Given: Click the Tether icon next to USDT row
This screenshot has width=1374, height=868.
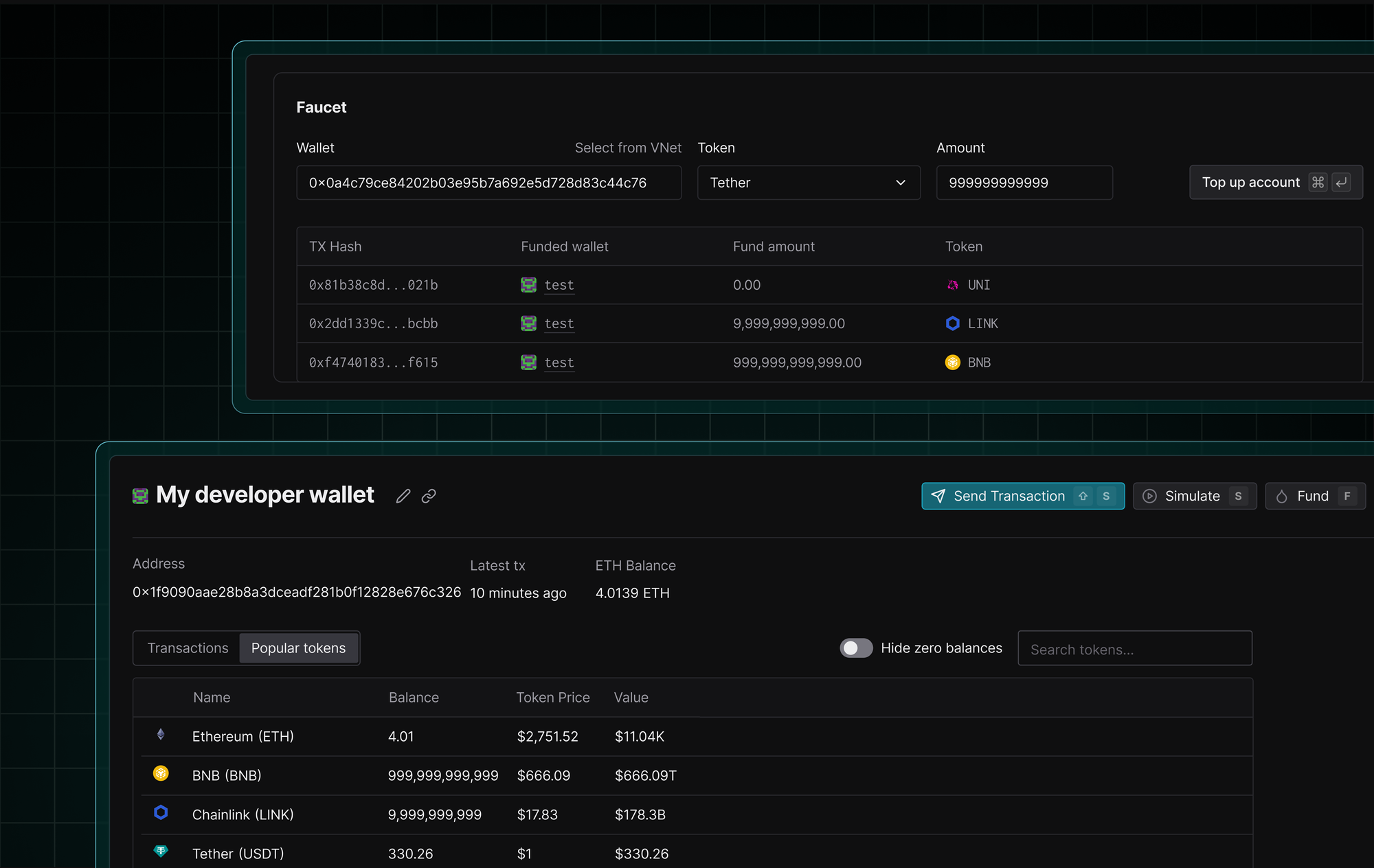Looking at the screenshot, I should [x=161, y=852].
